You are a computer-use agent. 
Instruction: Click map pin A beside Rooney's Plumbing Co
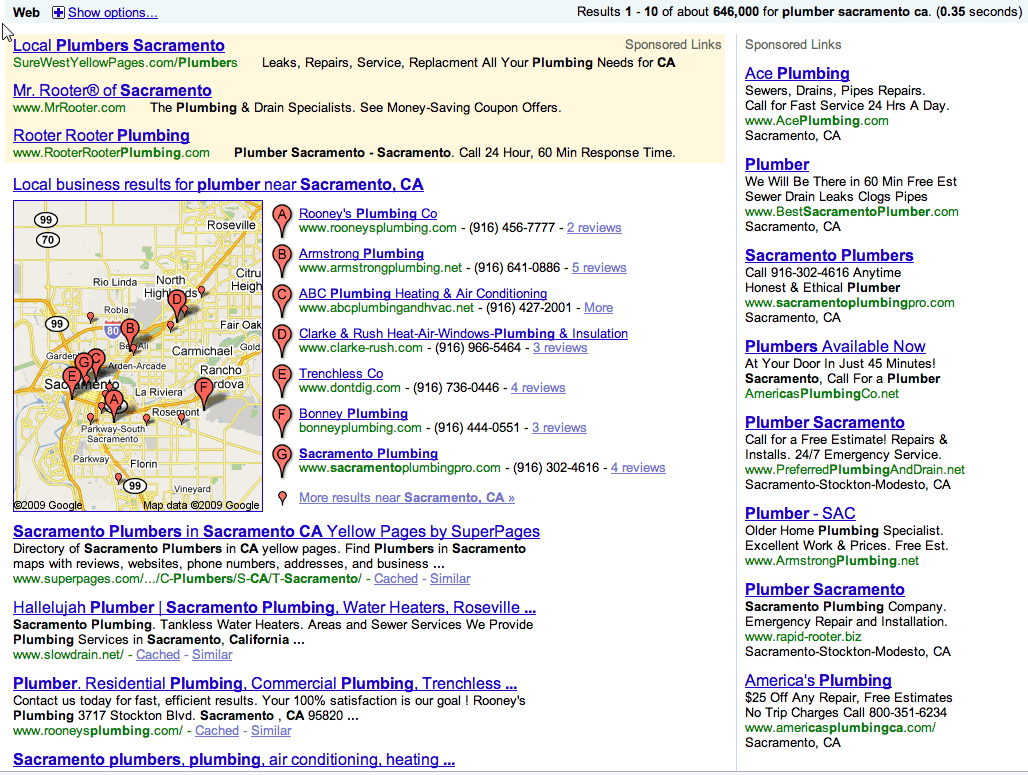coord(282,220)
